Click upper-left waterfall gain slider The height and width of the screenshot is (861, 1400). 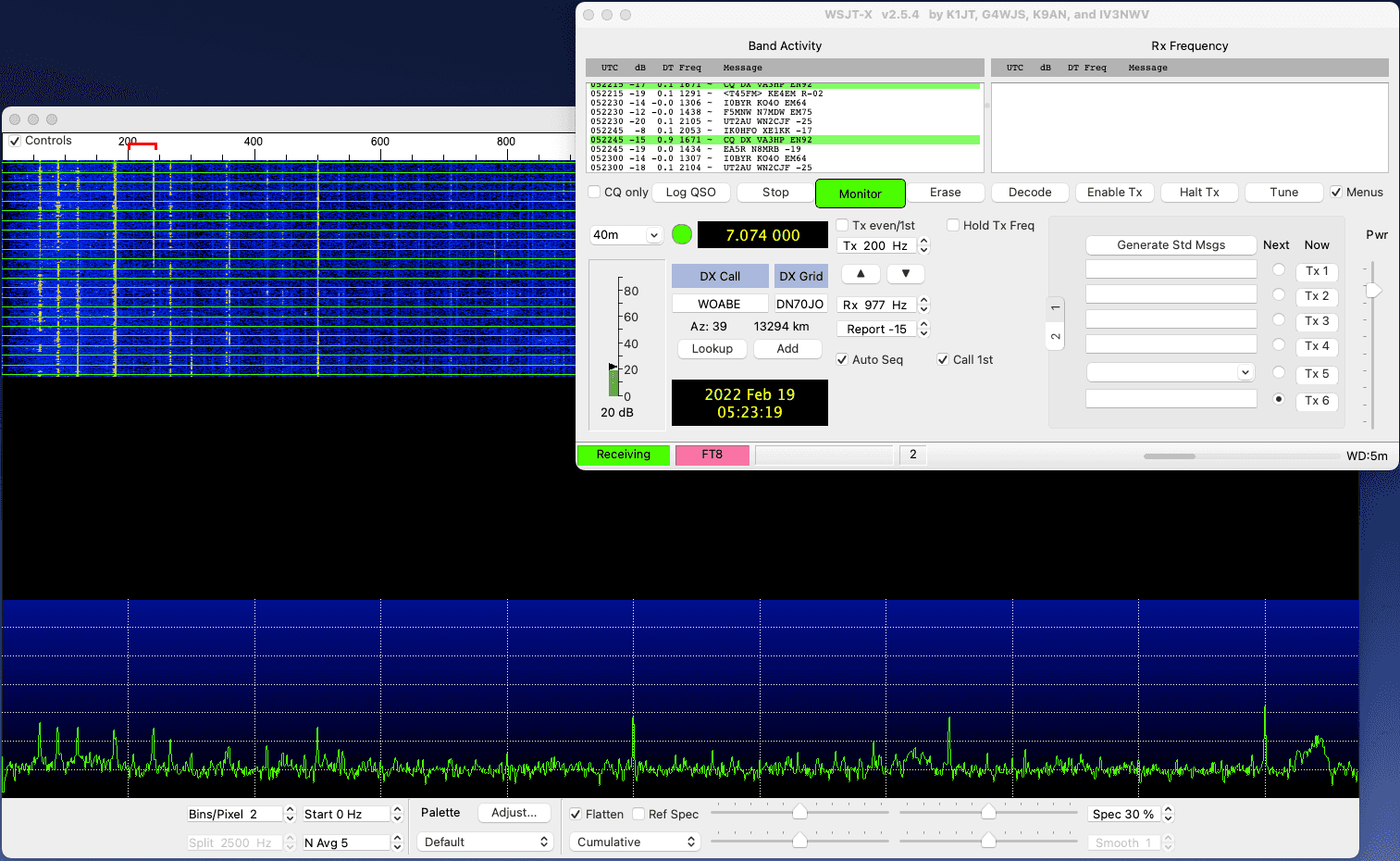coord(799,812)
